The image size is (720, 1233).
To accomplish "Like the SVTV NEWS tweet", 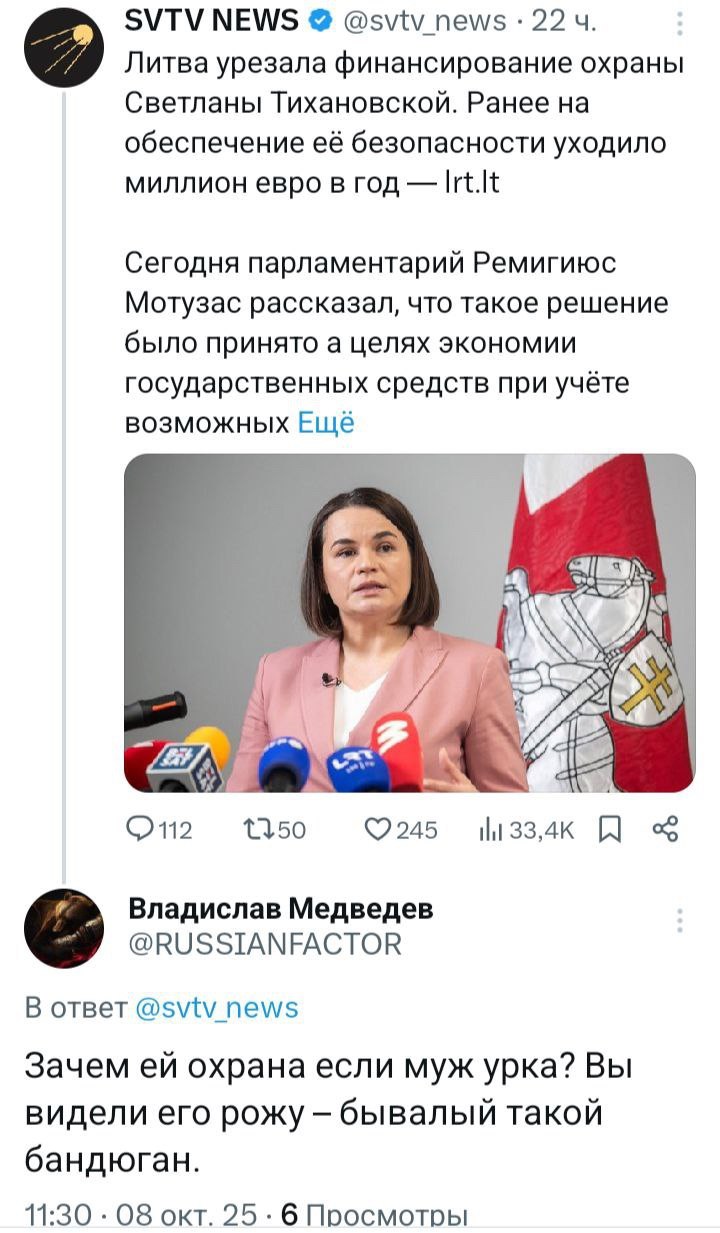I will (x=401, y=829).
